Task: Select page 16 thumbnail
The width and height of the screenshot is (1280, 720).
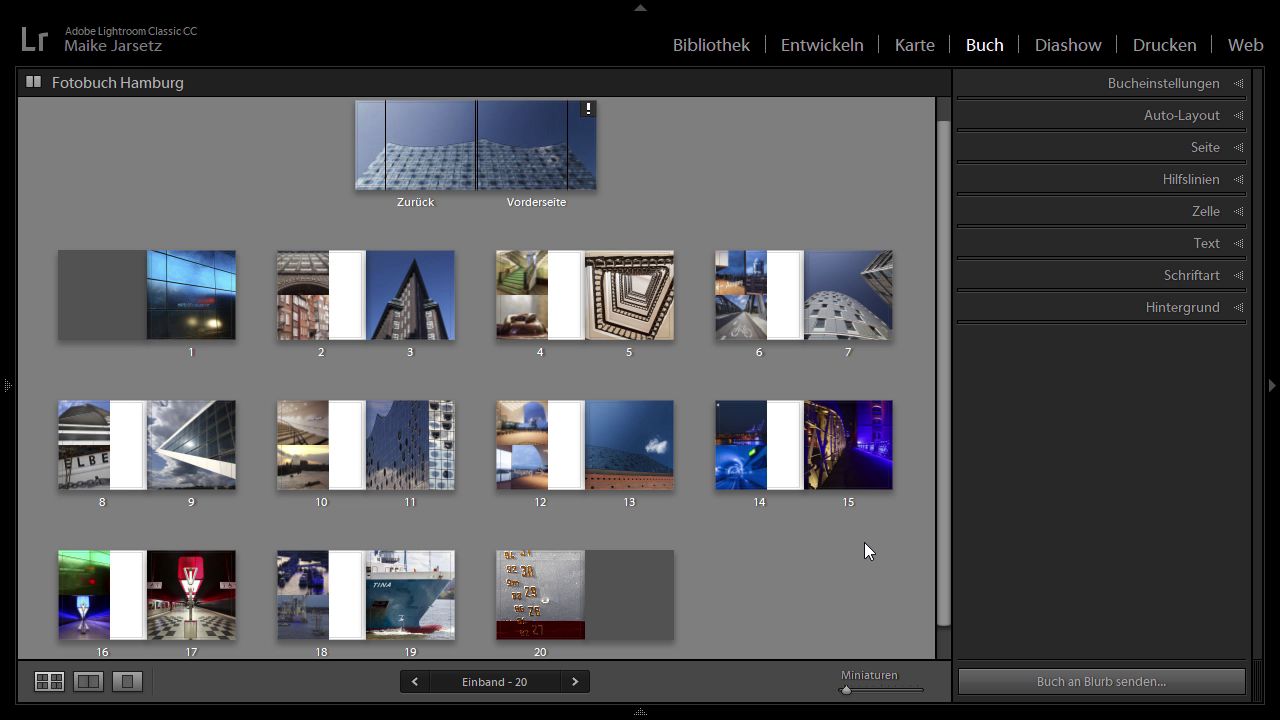Action: pyautogui.click(x=102, y=595)
